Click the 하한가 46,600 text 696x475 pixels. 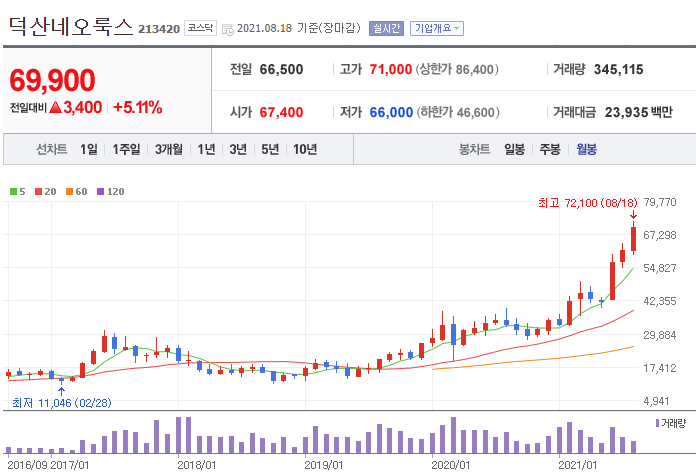(458, 112)
